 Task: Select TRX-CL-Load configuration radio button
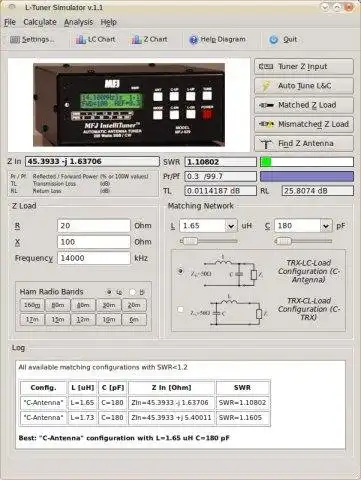180,309
